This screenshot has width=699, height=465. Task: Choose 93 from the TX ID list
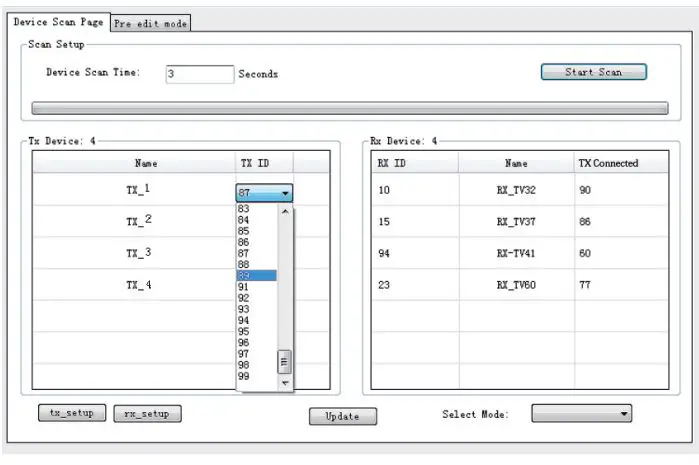(256, 309)
